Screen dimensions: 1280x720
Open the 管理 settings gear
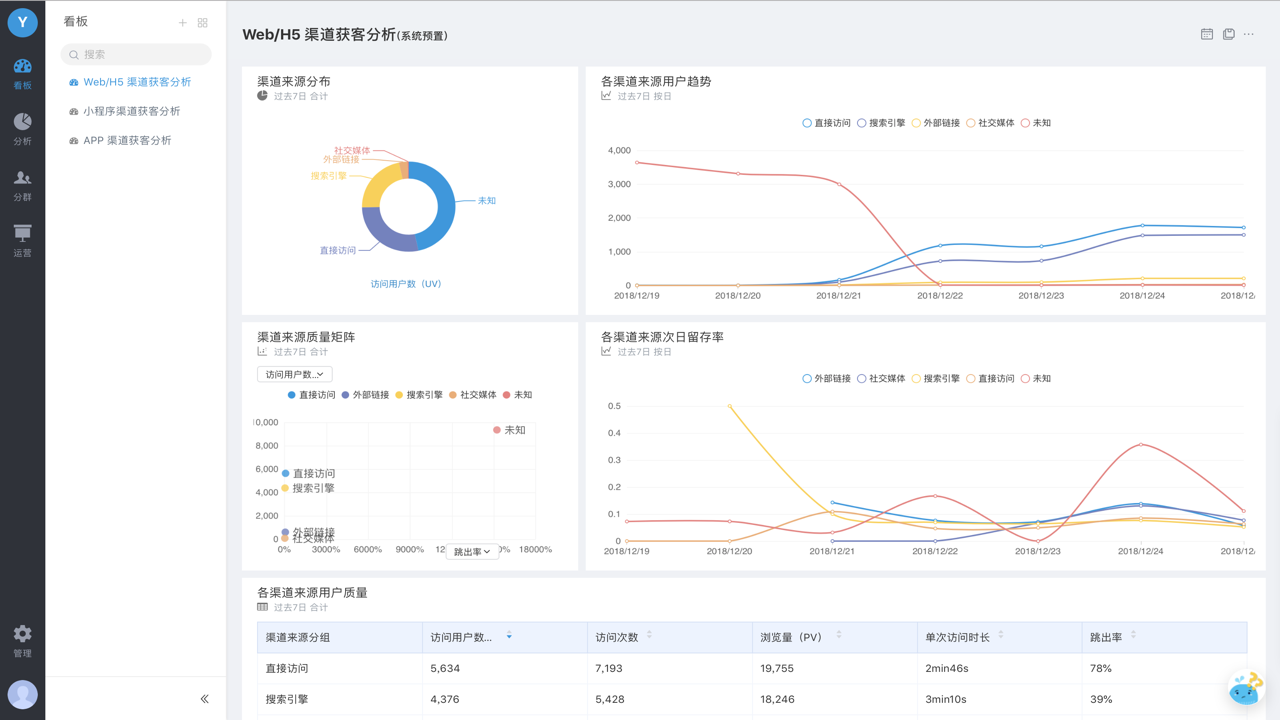point(22,641)
